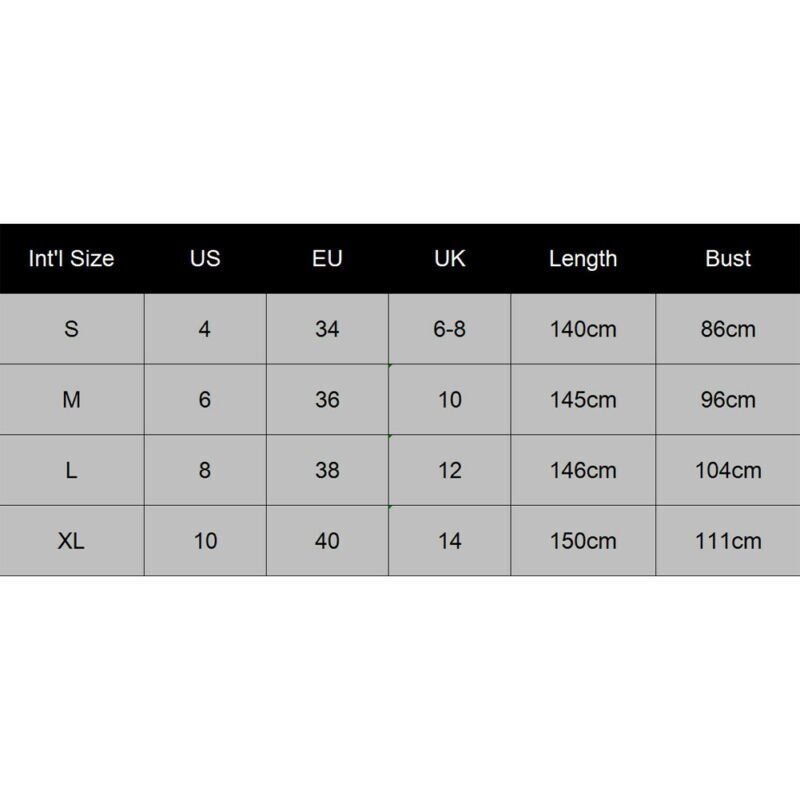Click the Length column header
Screen dimensions: 800x800
pyautogui.click(x=583, y=259)
